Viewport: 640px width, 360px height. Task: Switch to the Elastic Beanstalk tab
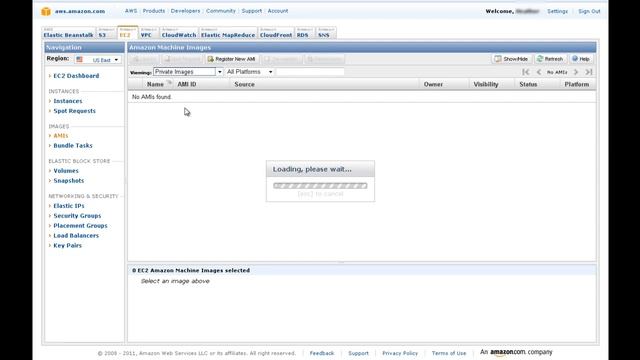pos(68,33)
